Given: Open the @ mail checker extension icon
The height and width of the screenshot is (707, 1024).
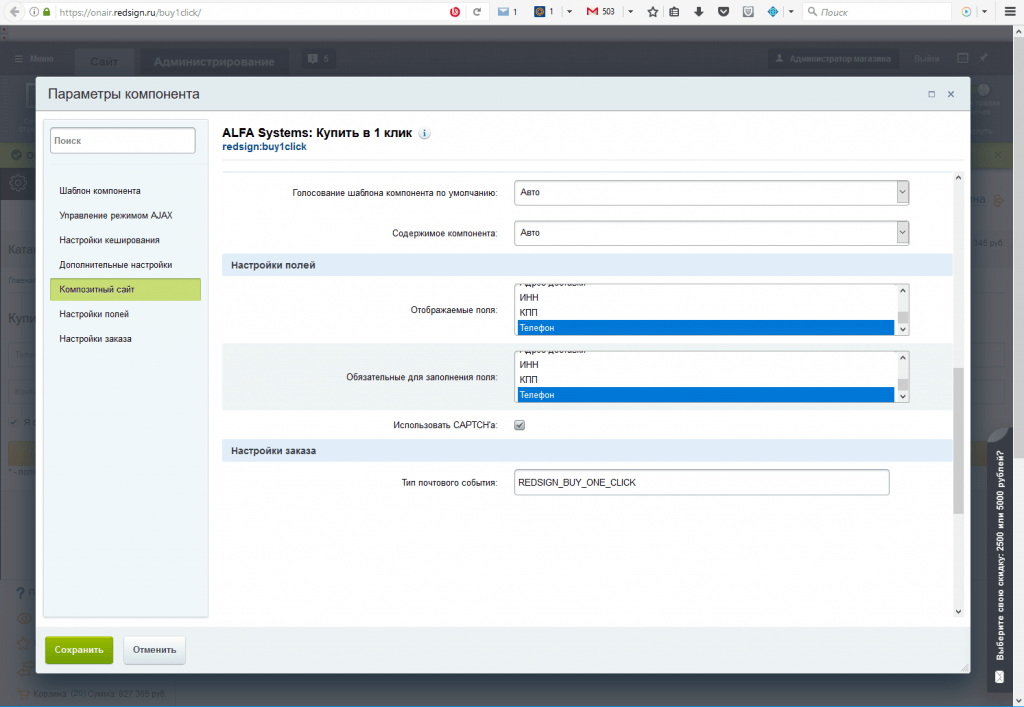Looking at the screenshot, I should point(539,12).
